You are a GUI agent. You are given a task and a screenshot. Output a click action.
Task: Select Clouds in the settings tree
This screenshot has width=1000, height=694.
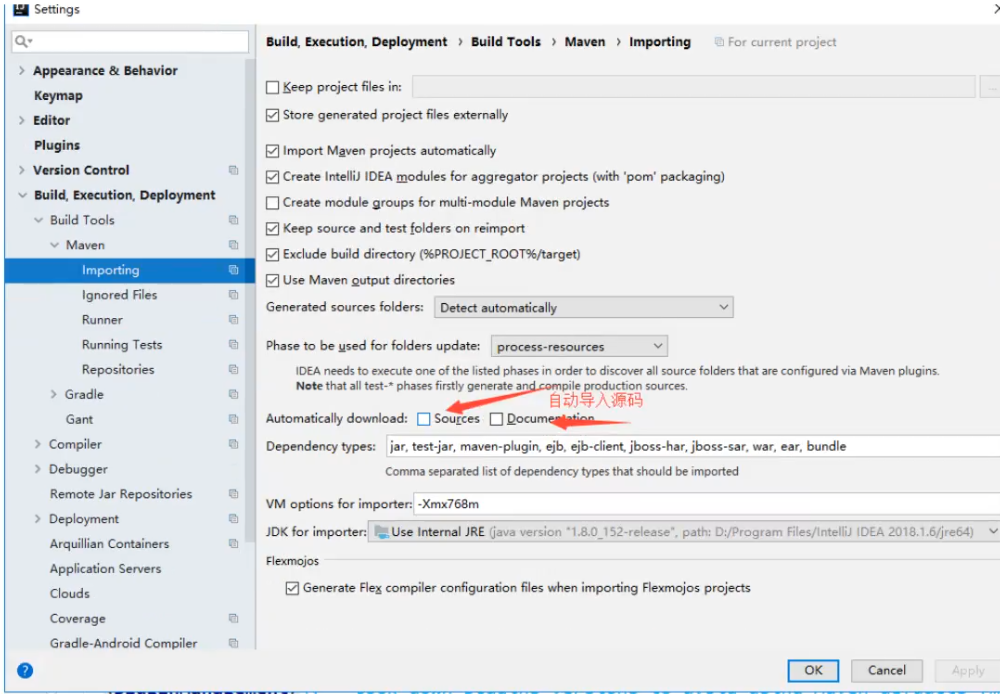[x=70, y=593]
